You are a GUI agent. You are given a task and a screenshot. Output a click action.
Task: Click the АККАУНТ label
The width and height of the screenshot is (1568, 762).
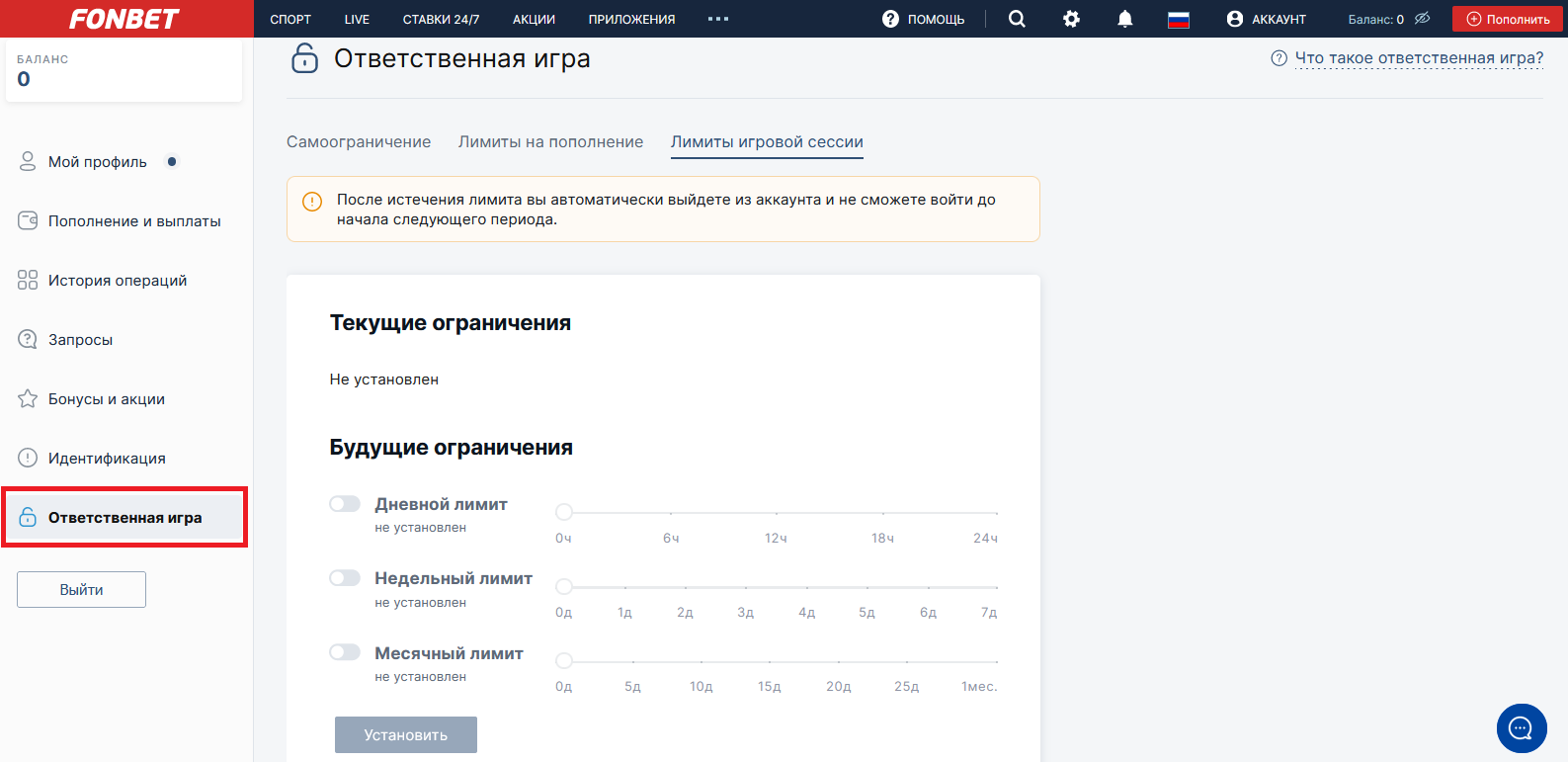tap(1279, 19)
